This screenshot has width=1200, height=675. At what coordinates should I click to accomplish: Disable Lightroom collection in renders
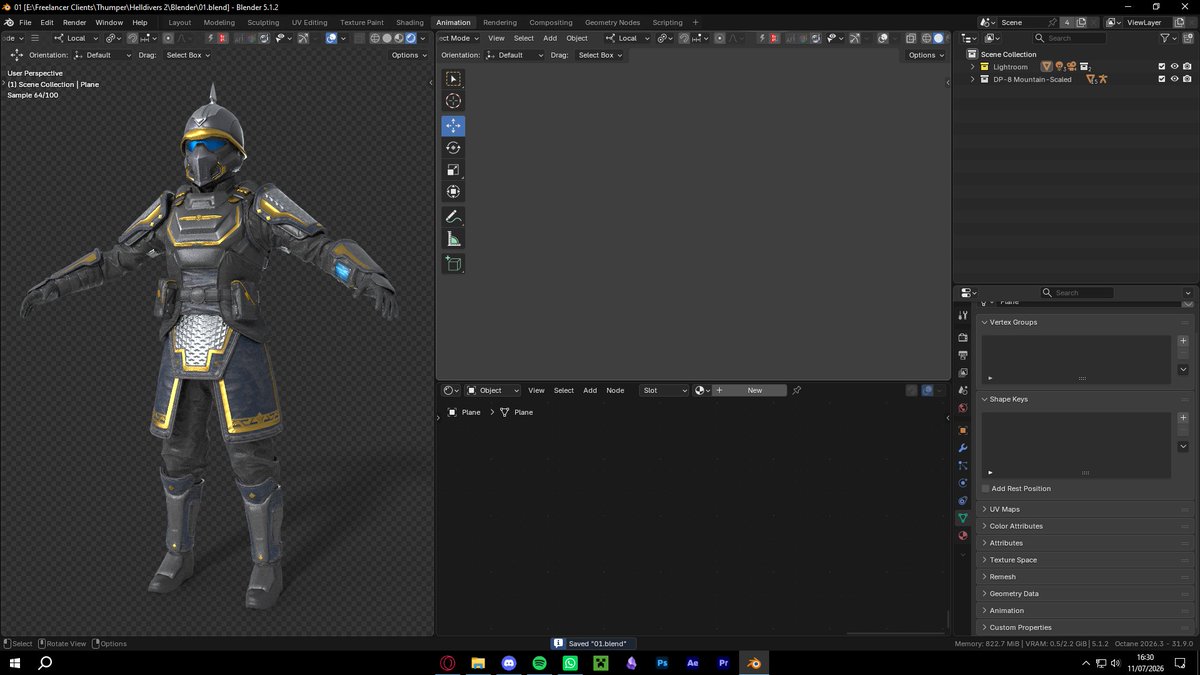pos(1187,67)
